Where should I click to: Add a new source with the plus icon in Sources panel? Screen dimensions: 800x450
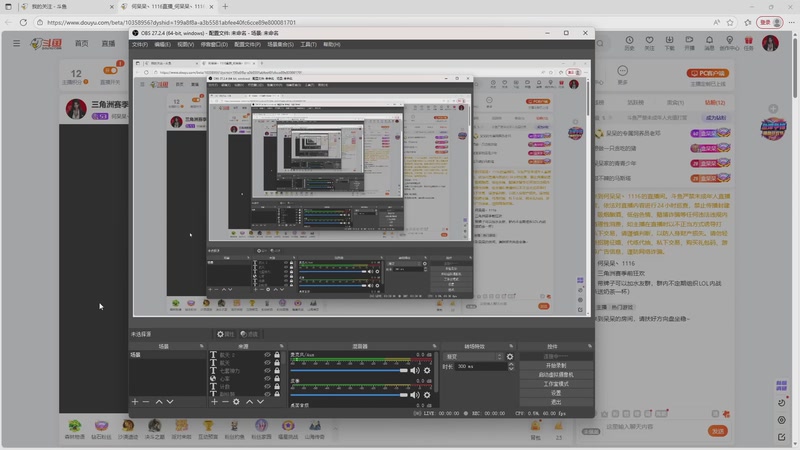tap(214, 402)
